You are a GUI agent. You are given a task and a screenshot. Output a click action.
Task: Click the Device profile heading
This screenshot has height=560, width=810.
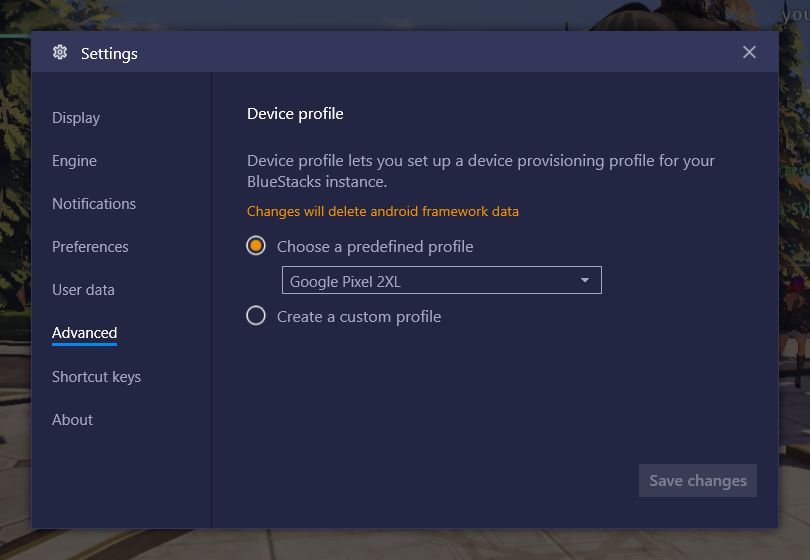(295, 114)
